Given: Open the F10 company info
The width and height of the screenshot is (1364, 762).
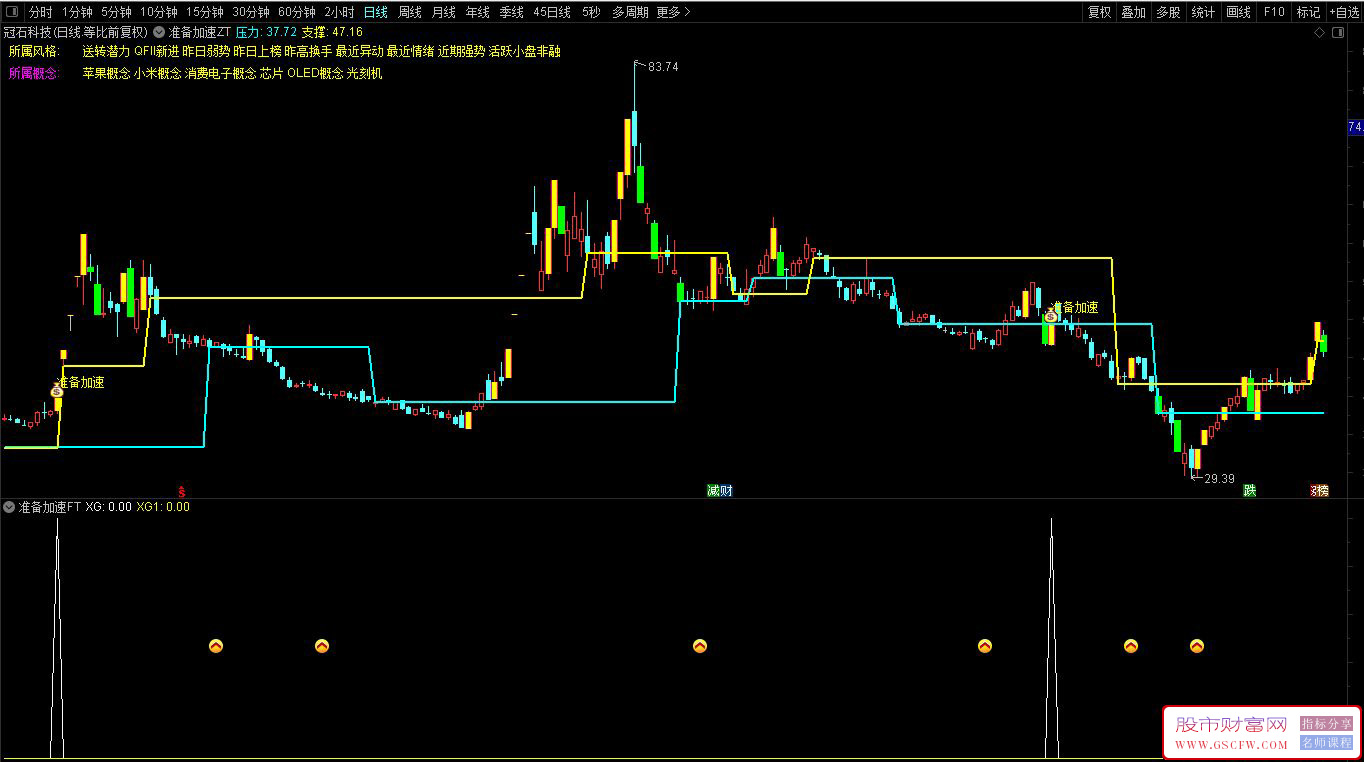Looking at the screenshot, I should point(1274,12).
